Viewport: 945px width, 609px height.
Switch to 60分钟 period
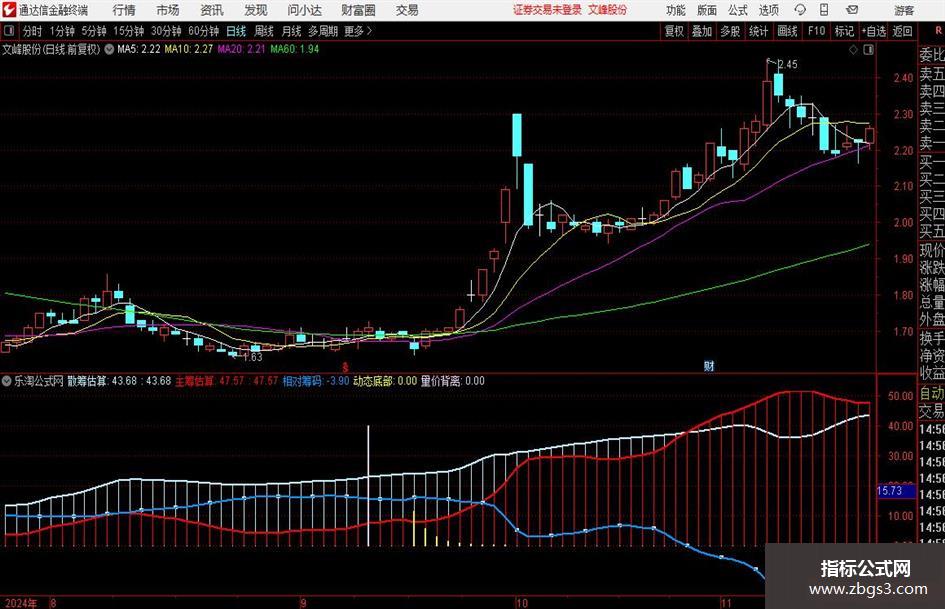[x=204, y=31]
